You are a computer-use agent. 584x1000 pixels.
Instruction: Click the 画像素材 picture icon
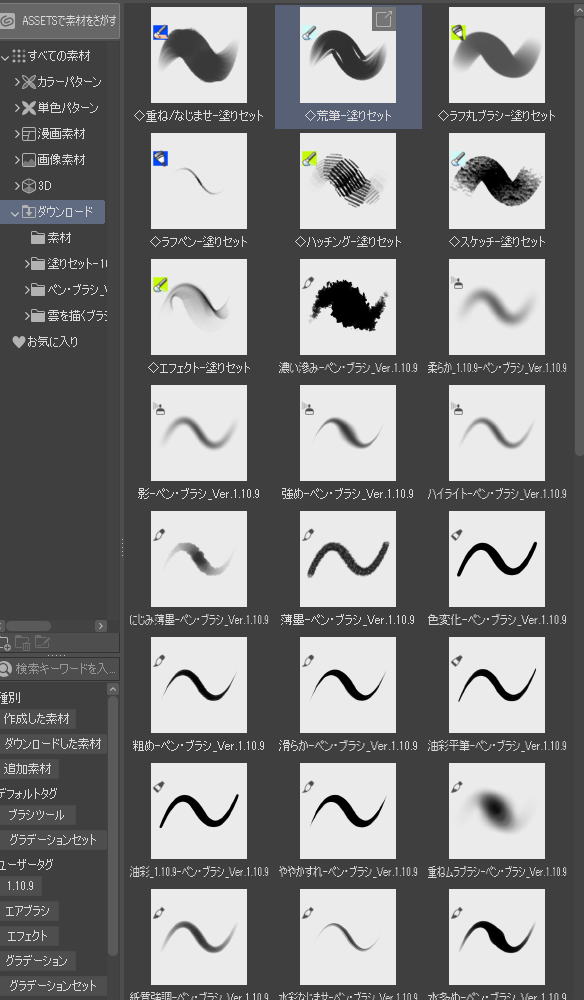click(28, 160)
